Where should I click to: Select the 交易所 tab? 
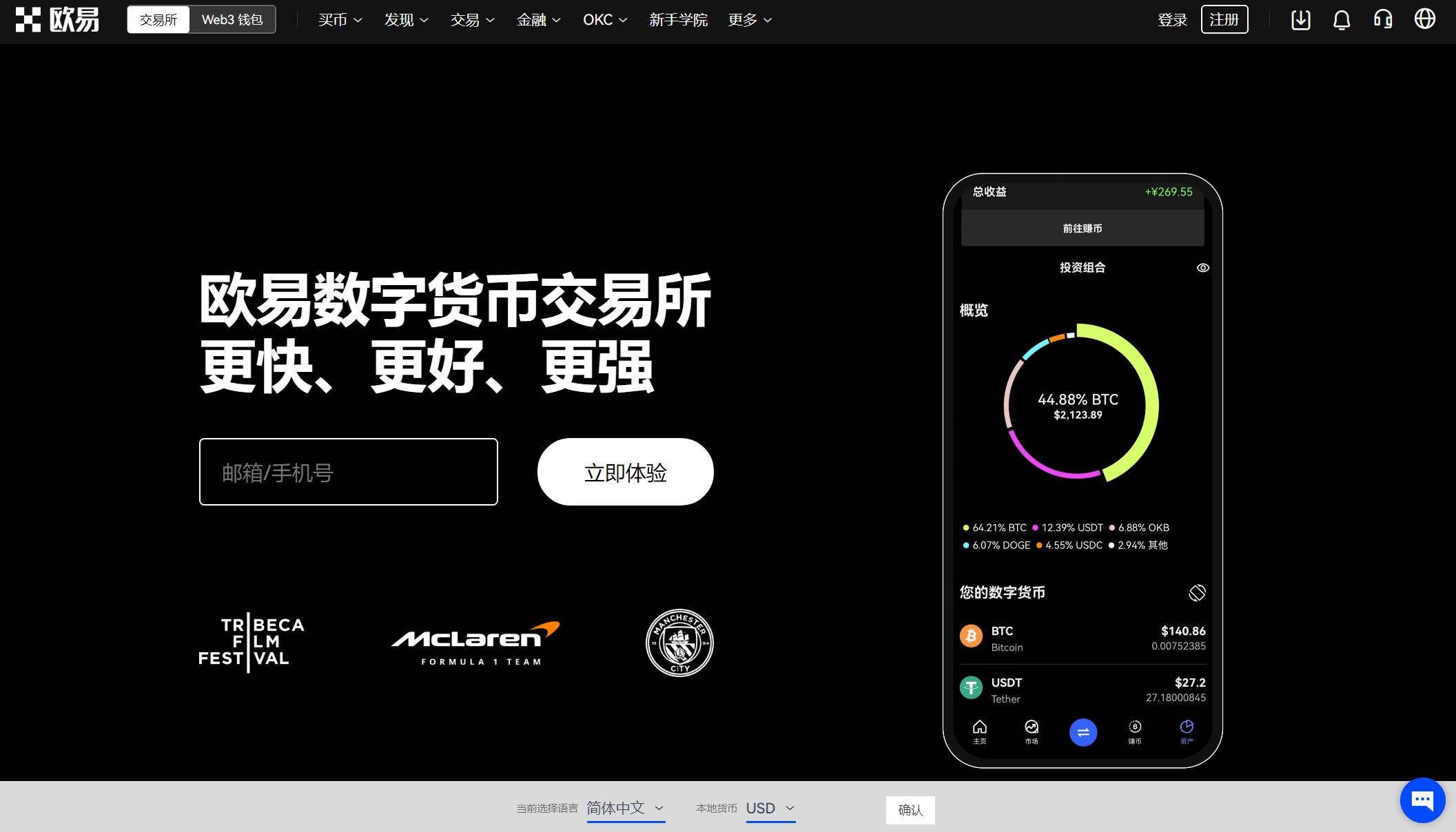coord(158,19)
